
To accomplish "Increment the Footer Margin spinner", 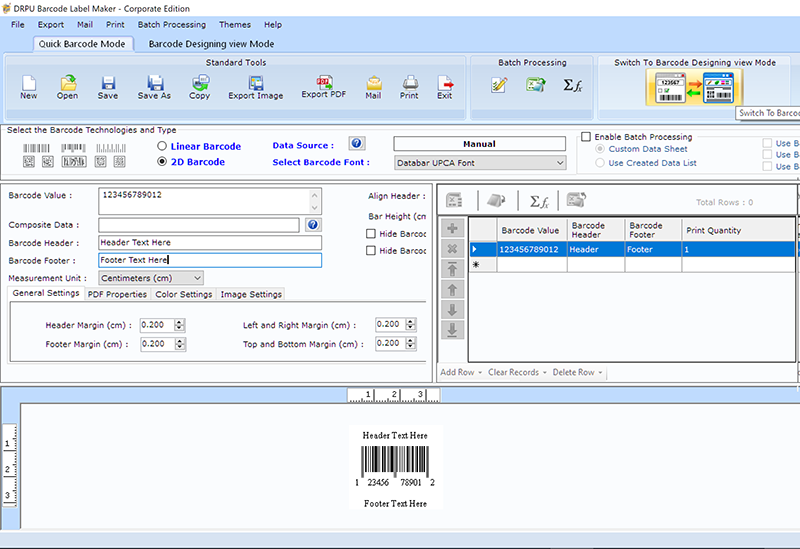I will (x=180, y=341).
